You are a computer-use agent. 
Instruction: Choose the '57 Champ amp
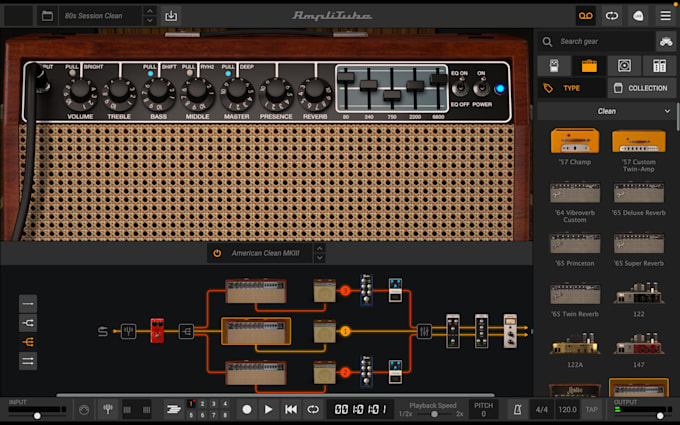(575, 147)
